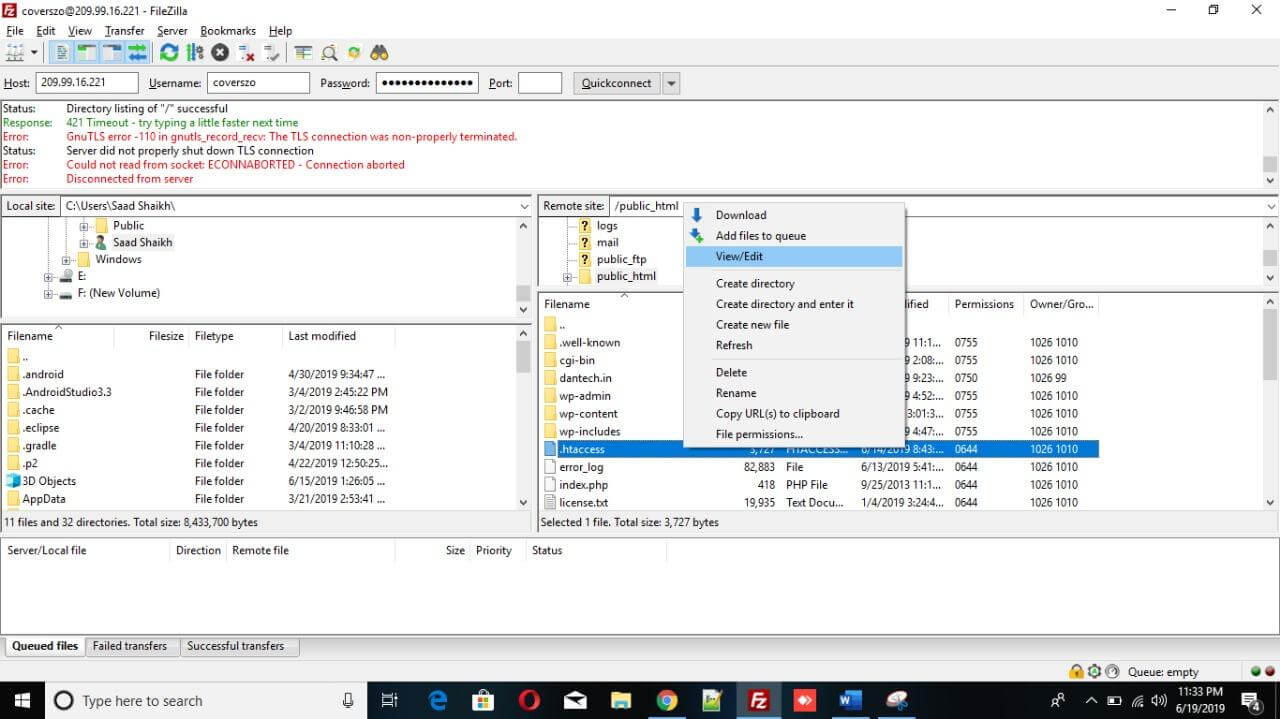Expand the Saad Shaikh folder node
Viewport: 1280px width, 719px height.
(x=84, y=243)
